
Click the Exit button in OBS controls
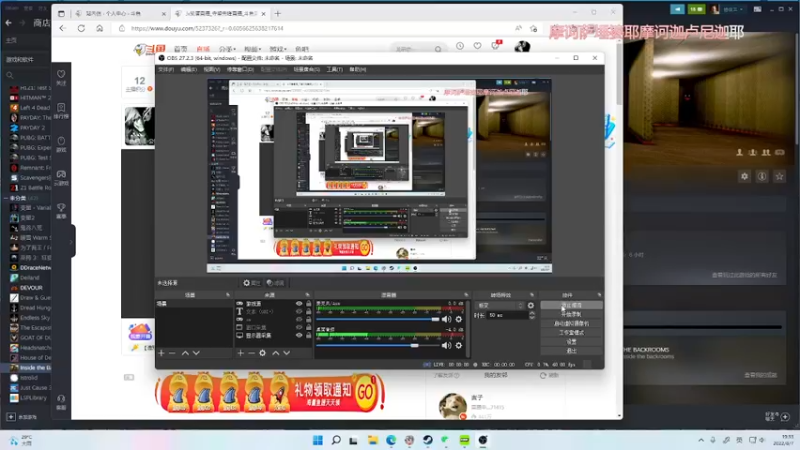click(571, 351)
